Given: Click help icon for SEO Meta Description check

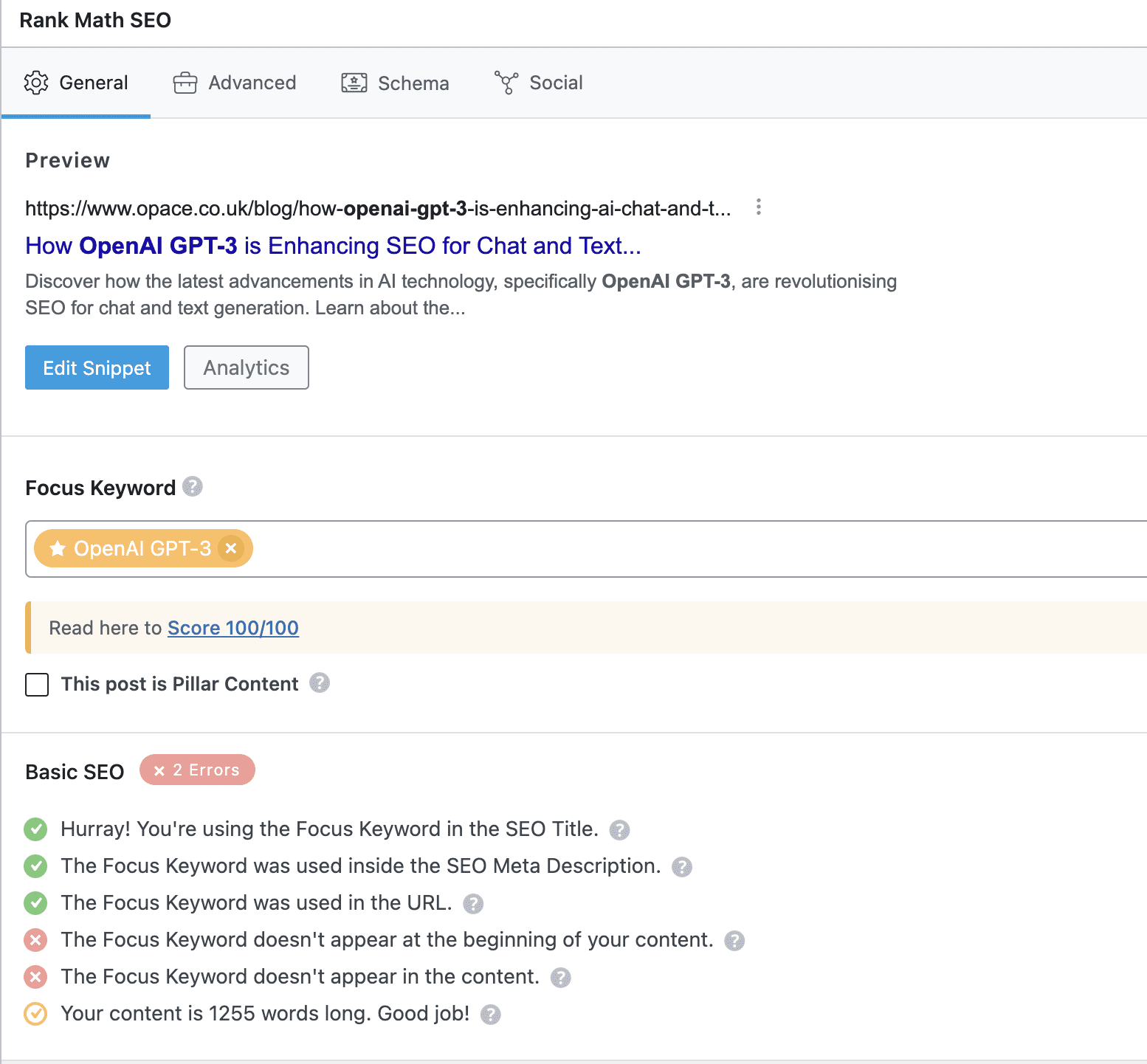Looking at the screenshot, I should click(x=682, y=867).
